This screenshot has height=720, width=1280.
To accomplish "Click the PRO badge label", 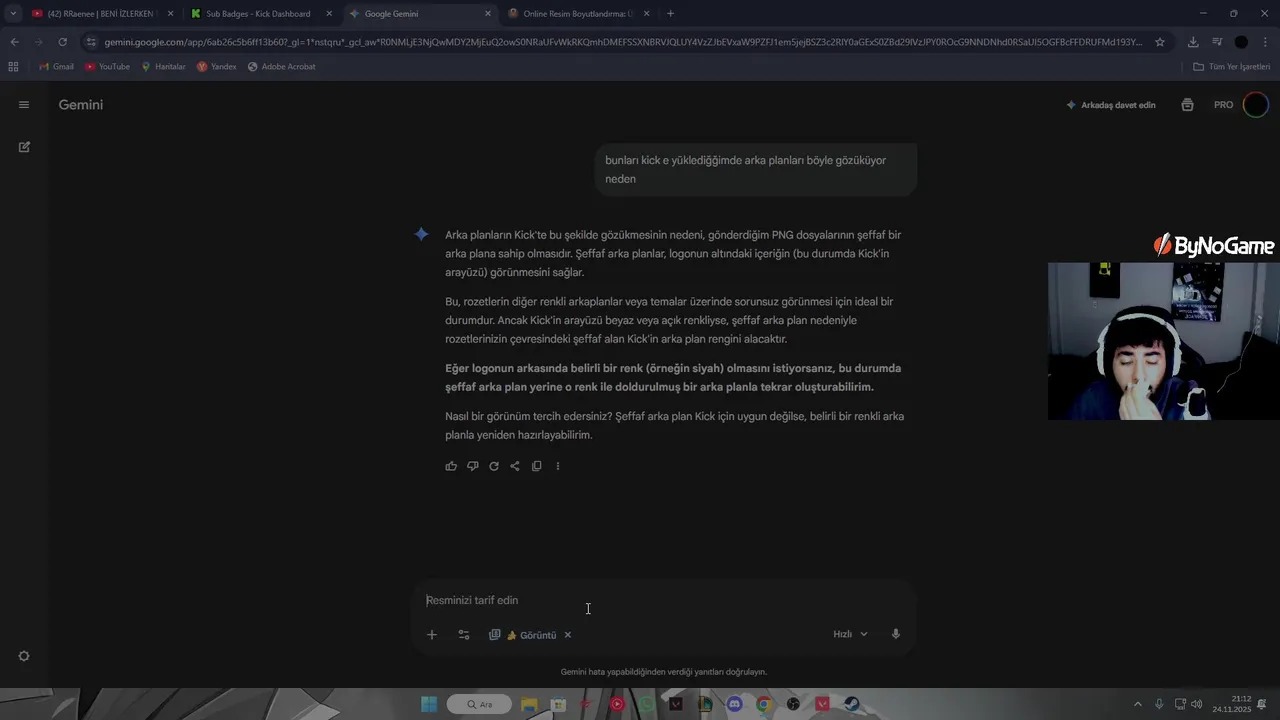I will pos(1224,105).
